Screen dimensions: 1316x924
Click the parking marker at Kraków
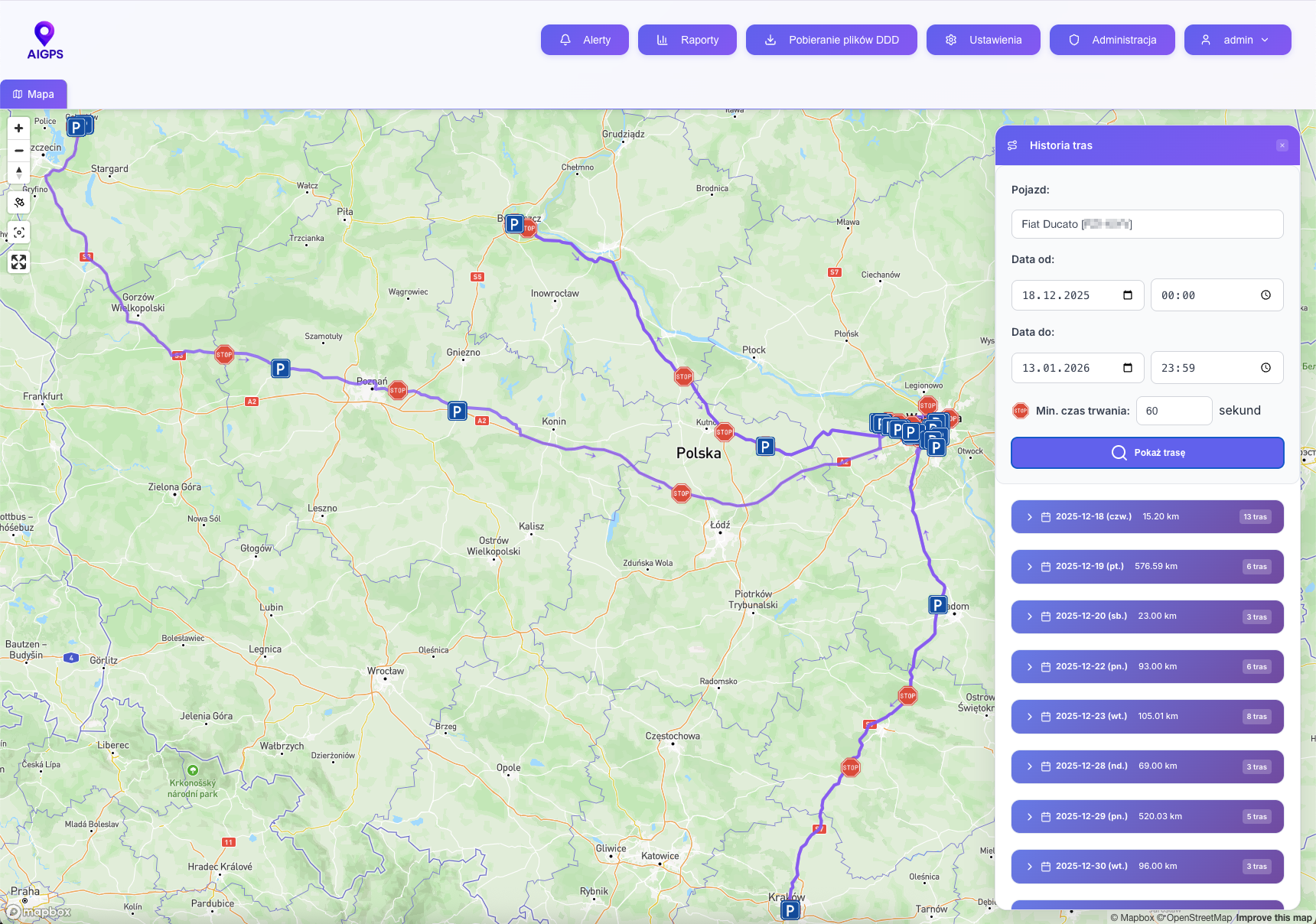pos(790,910)
